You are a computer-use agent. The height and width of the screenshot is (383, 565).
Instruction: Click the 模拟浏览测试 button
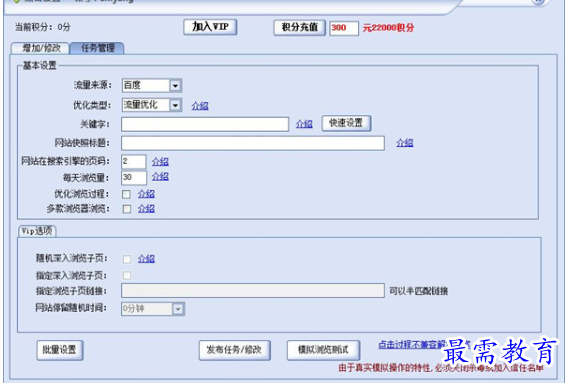pos(323,350)
